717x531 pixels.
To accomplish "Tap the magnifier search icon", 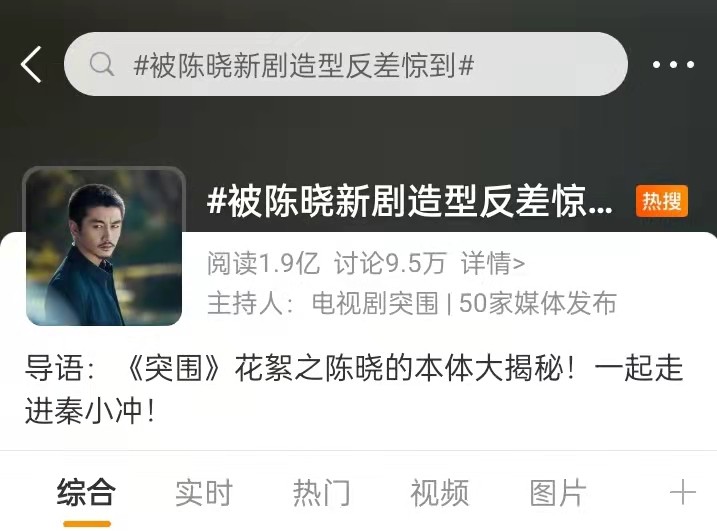I will (102, 64).
